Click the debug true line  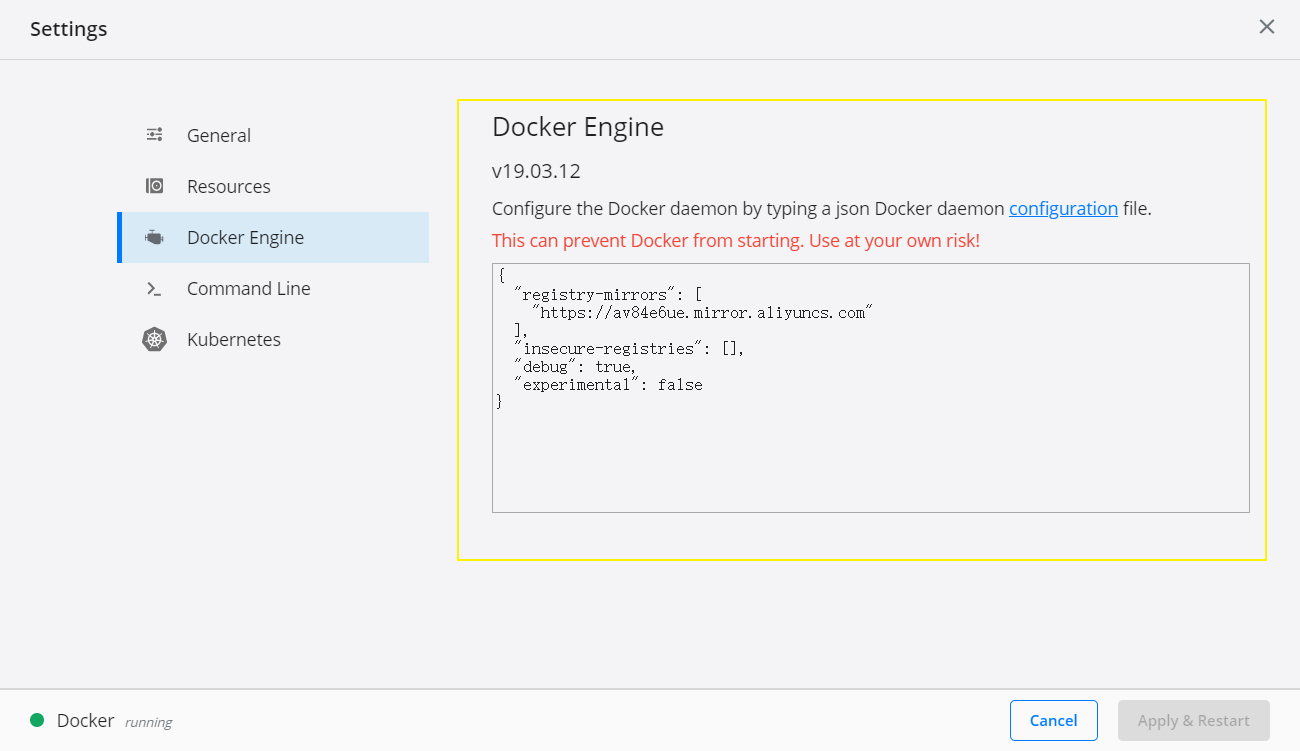point(576,367)
